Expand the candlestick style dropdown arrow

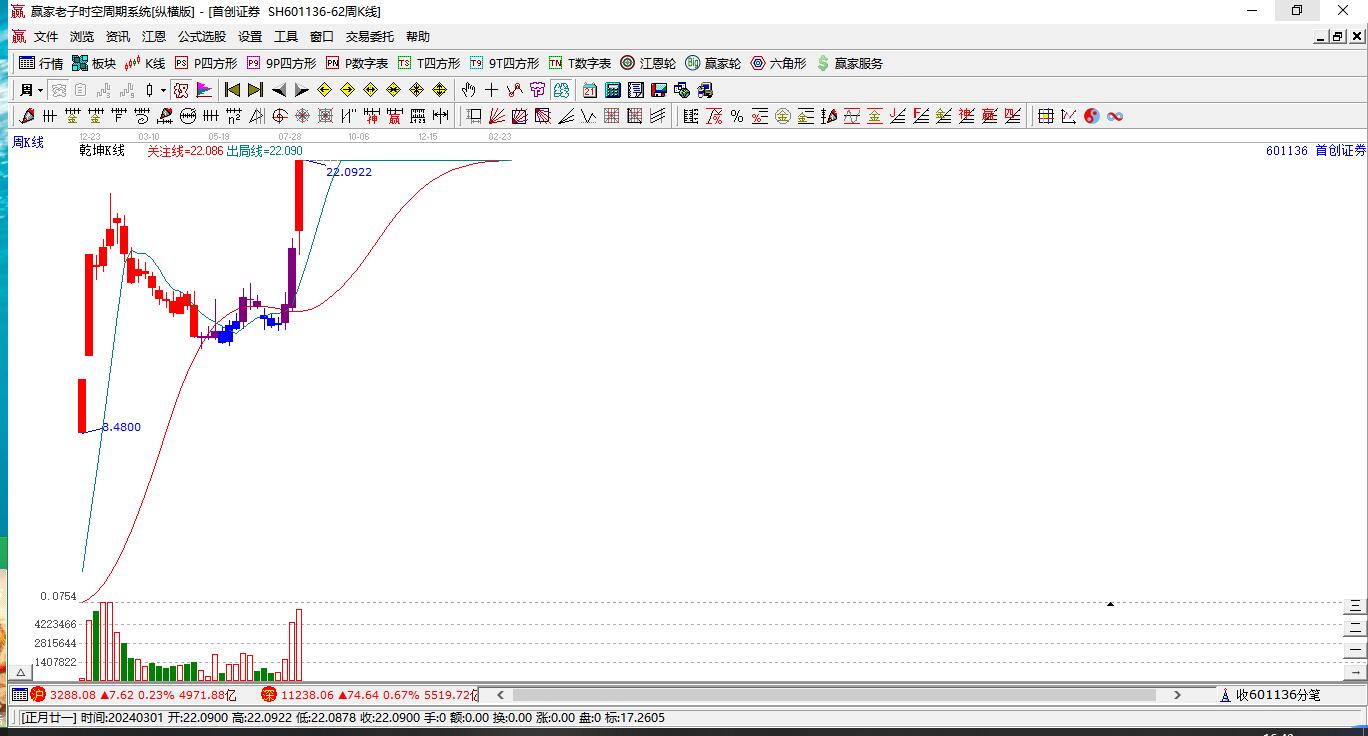163,90
